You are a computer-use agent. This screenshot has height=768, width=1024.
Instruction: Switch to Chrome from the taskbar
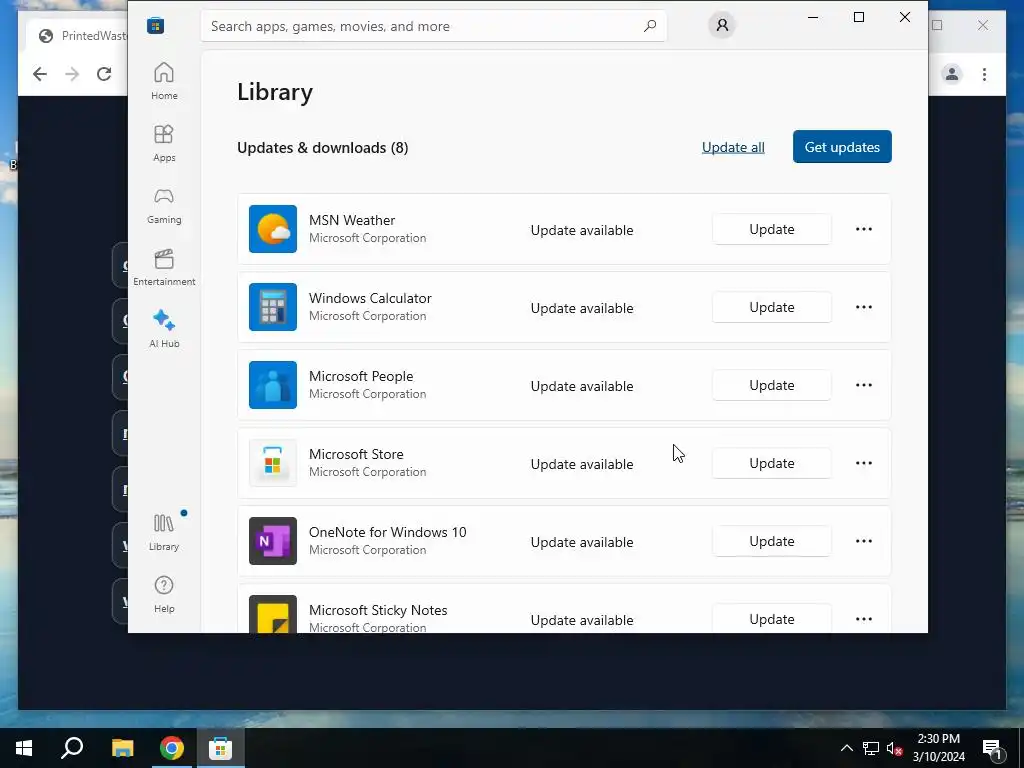(172, 748)
